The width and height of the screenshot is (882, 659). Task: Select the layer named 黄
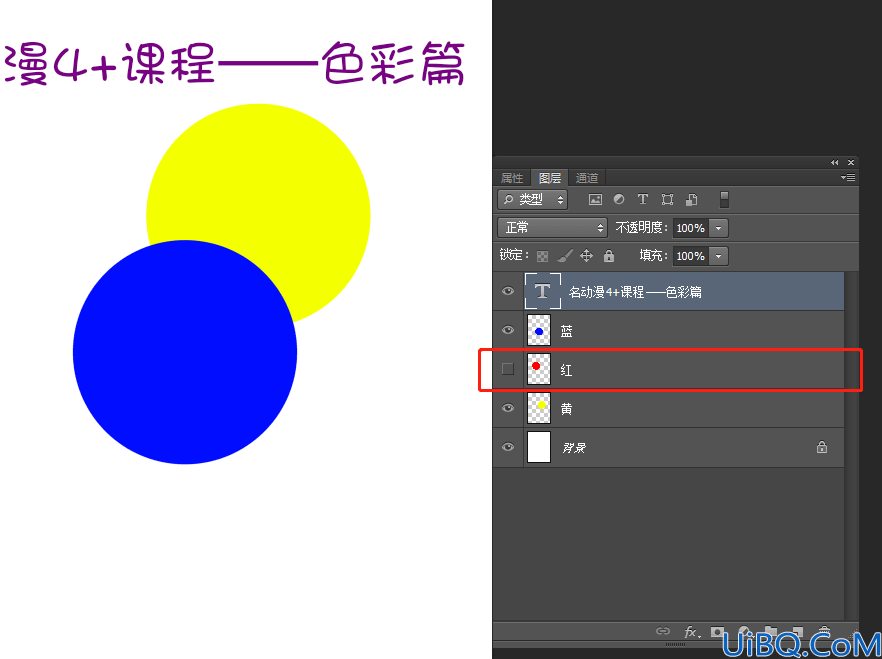pos(566,409)
